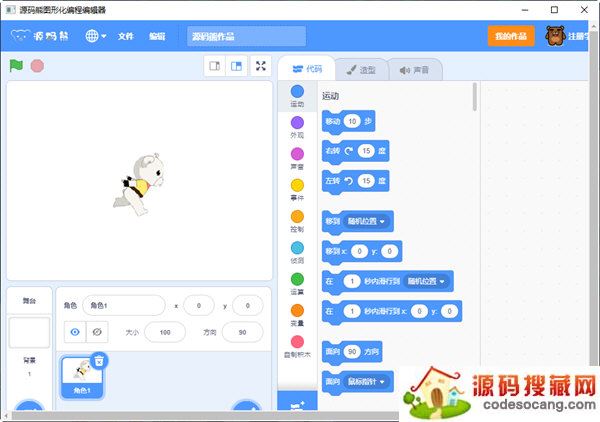Click y value in glide to x y block
Screen dimensions: 600x422
450,311
